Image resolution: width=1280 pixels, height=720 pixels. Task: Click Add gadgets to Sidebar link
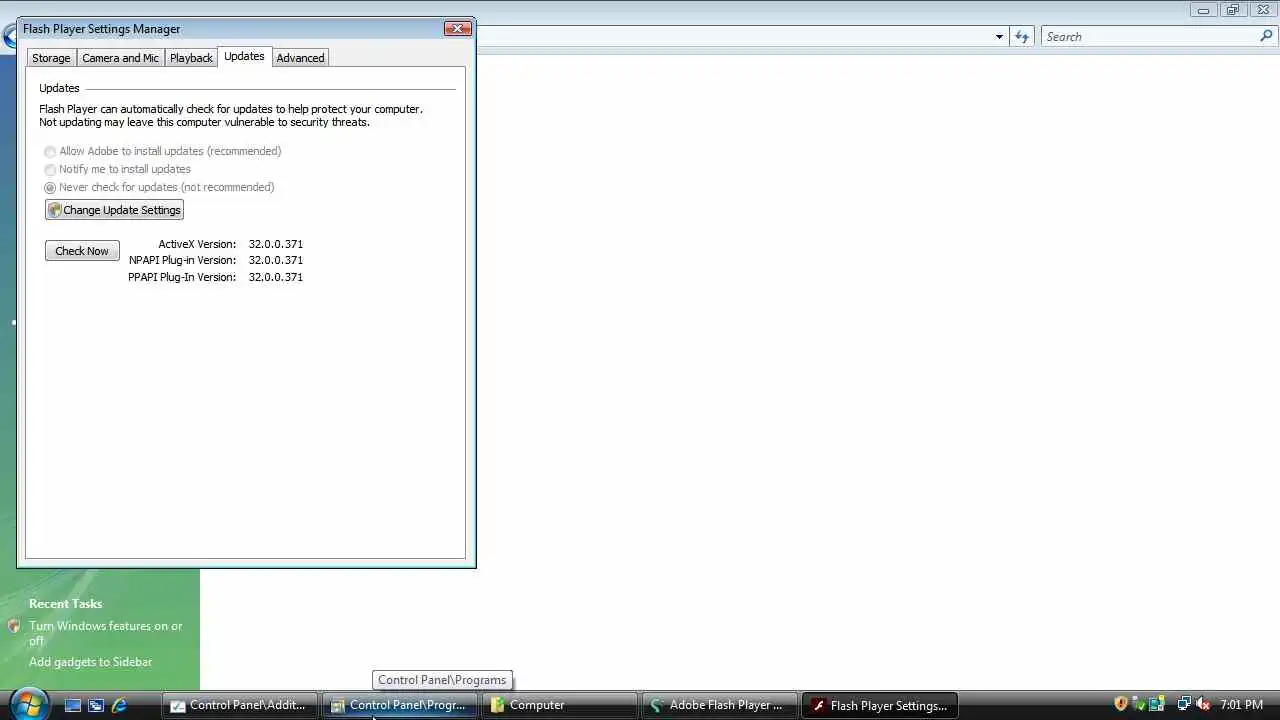[x=90, y=662]
